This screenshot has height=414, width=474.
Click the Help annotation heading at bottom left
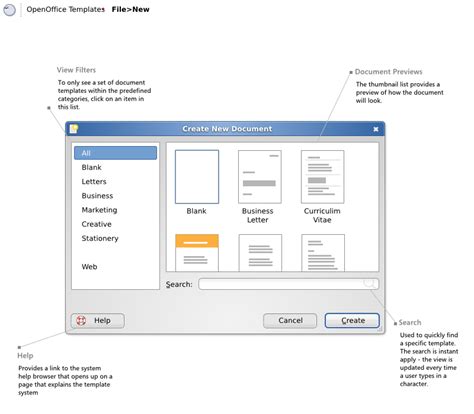coord(25,356)
